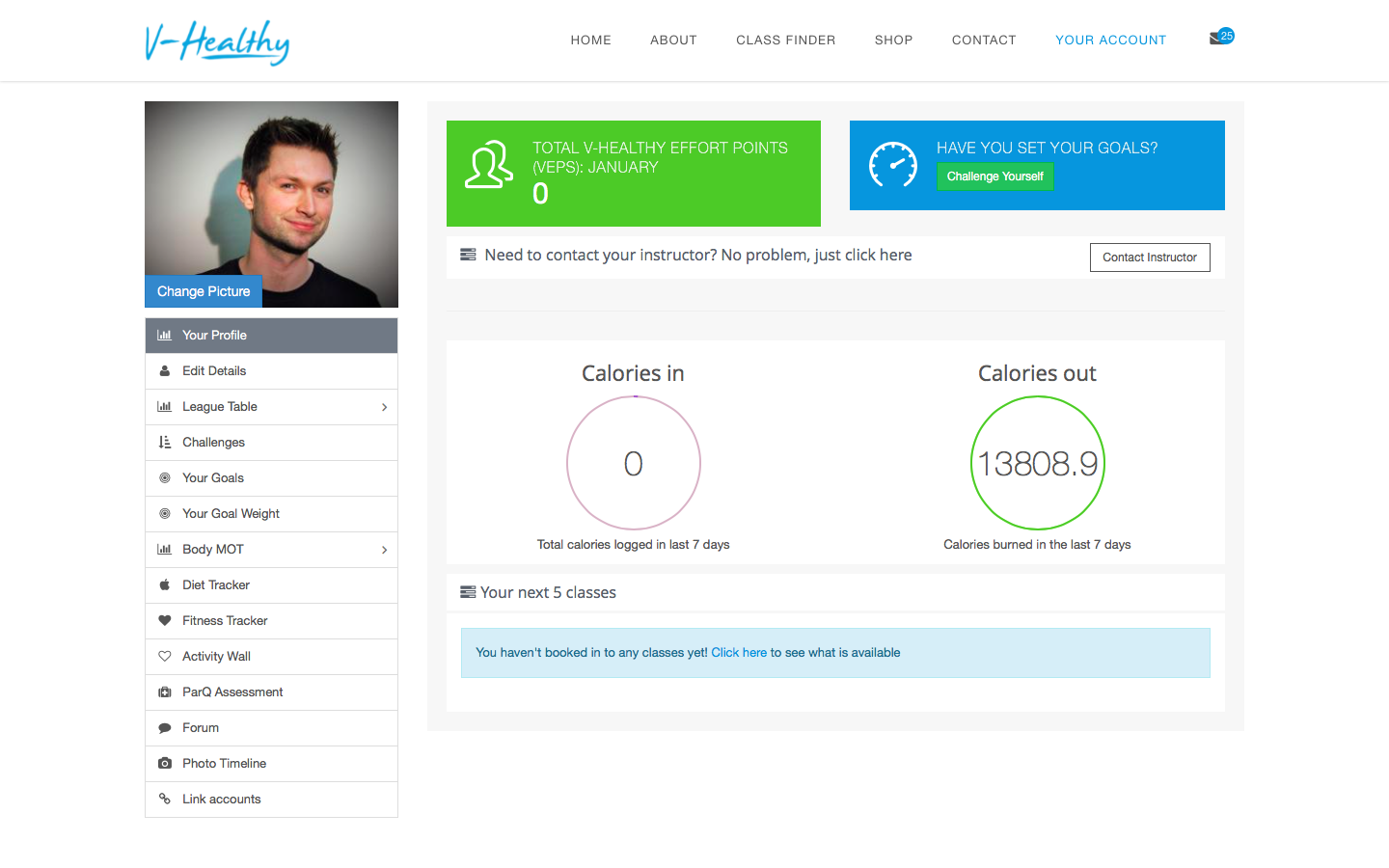This screenshot has height=868, width=1389.
Task: Click the 'Your next 5 classes' heading
Action: 548,593
